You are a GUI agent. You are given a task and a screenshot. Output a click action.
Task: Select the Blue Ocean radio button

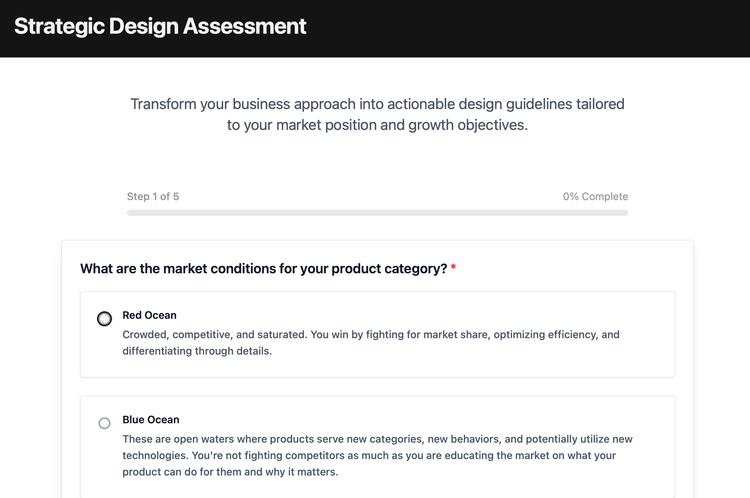click(x=104, y=423)
